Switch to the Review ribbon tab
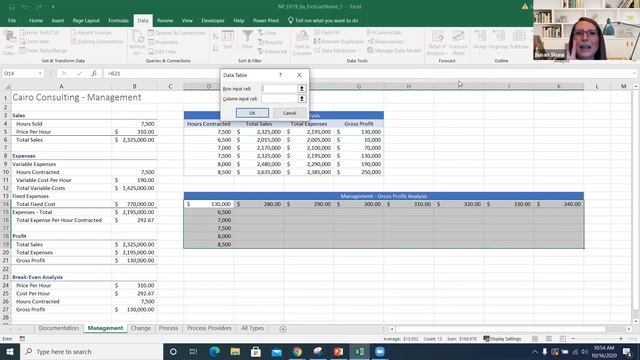 tap(165, 20)
